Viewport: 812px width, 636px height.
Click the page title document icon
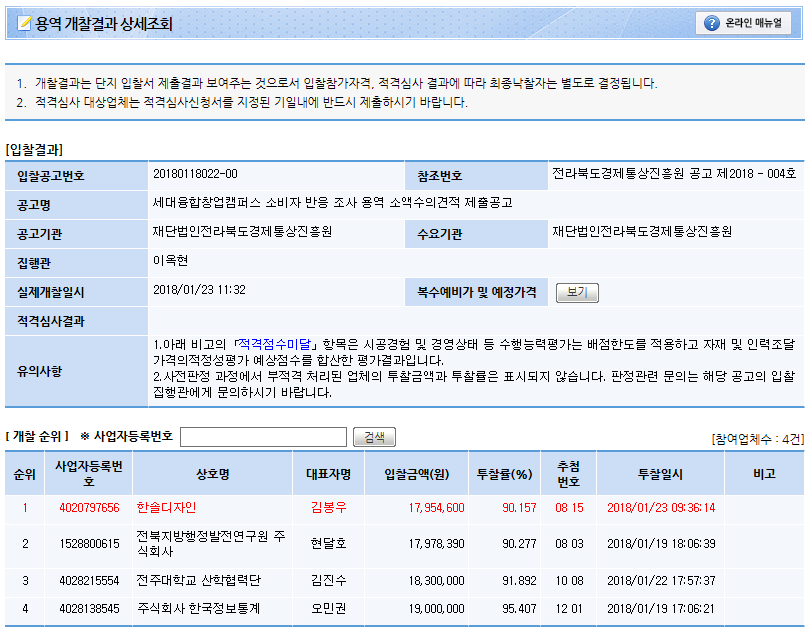point(21,23)
